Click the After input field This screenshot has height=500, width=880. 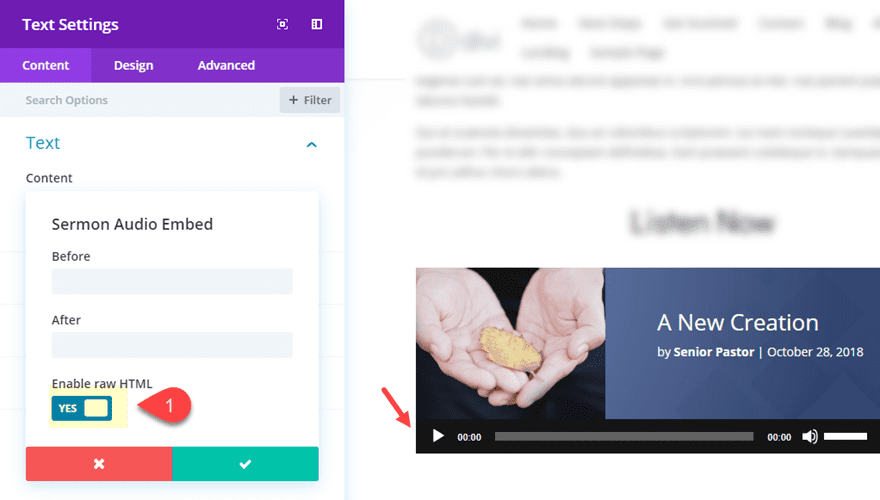pyautogui.click(x=172, y=345)
